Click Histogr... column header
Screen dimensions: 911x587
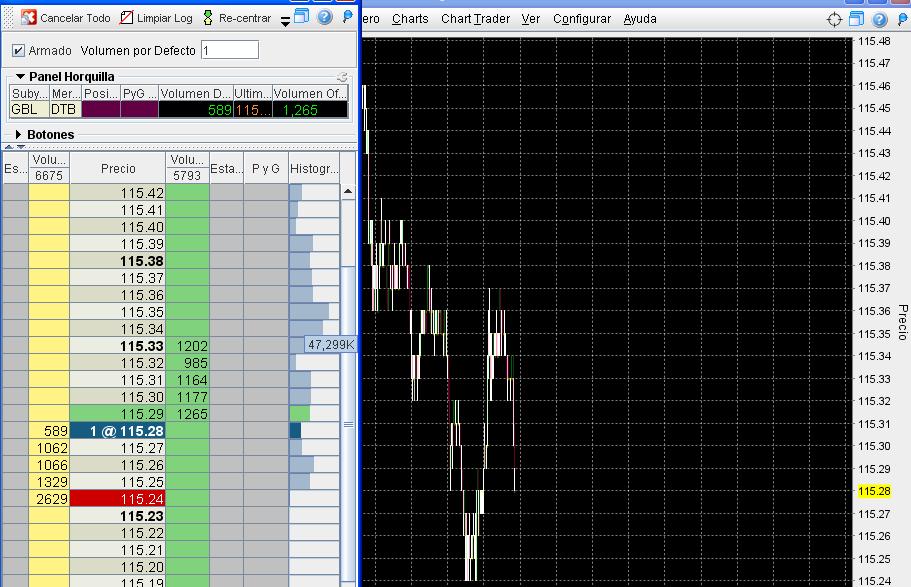(314, 168)
